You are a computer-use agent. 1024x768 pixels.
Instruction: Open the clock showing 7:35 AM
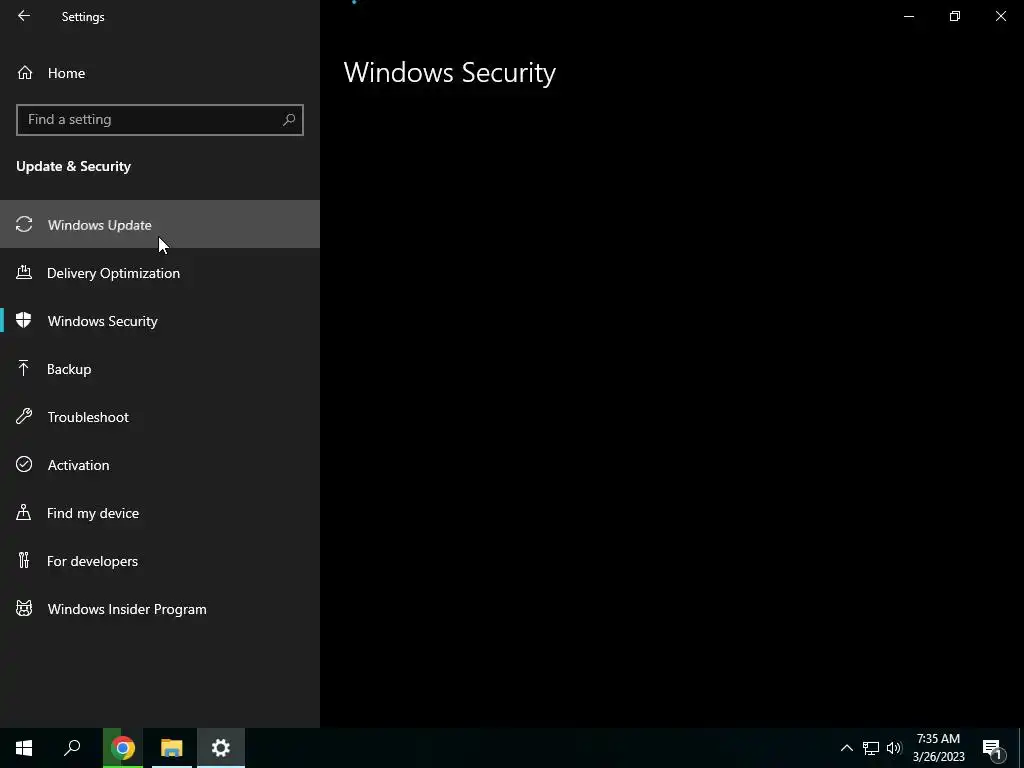coord(938,748)
